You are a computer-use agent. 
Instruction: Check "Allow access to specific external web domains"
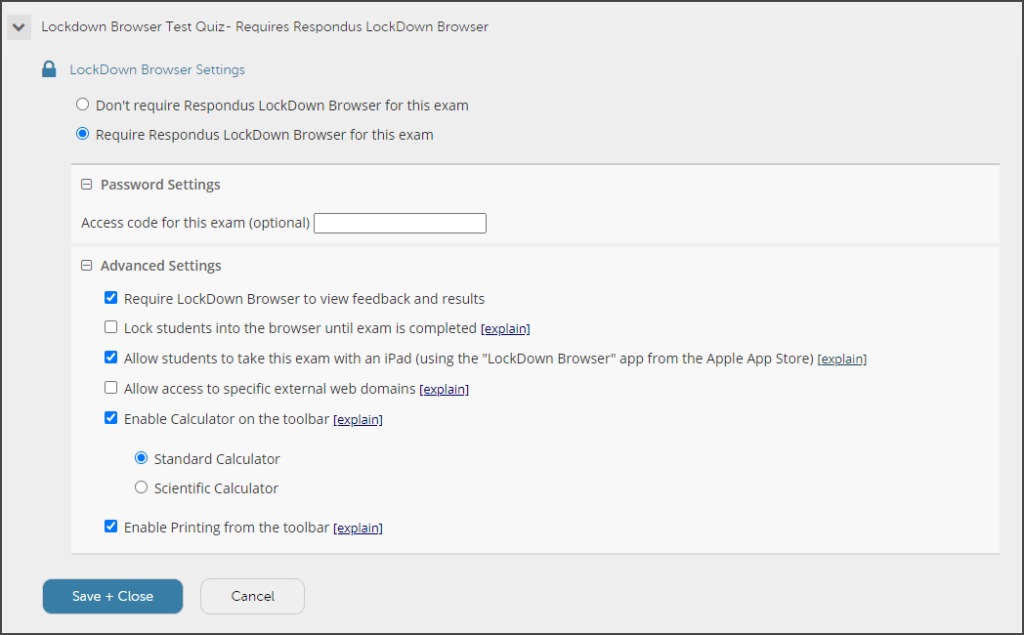point(111,388)
